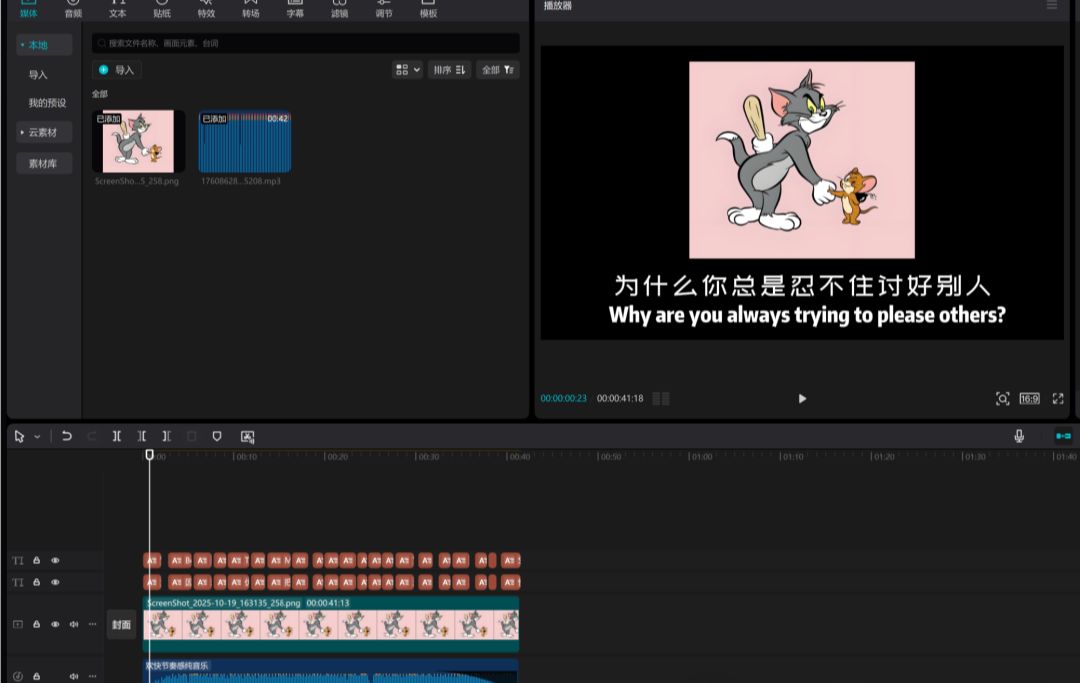Start voice recording with the microphone icon

(x=1019, y=436)
